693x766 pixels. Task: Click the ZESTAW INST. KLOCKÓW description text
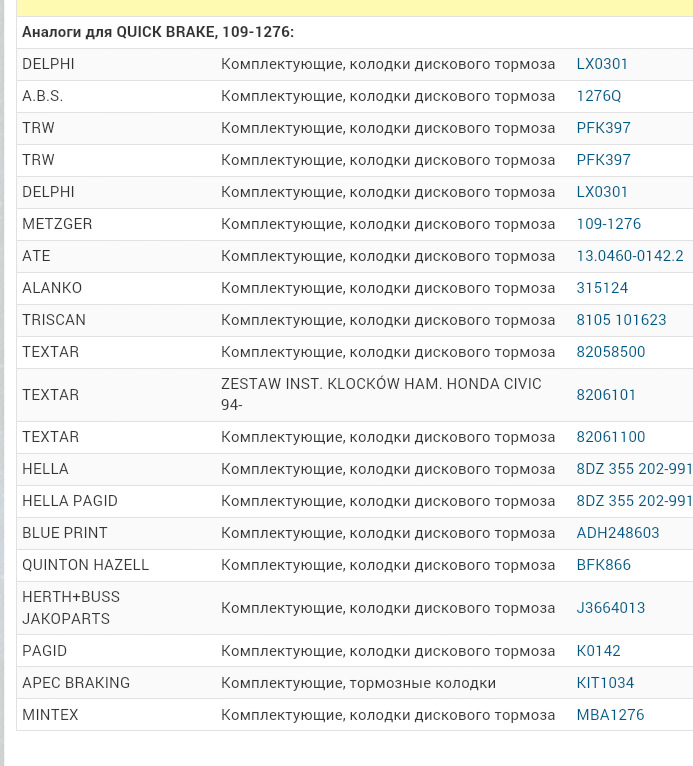point(381,394)
